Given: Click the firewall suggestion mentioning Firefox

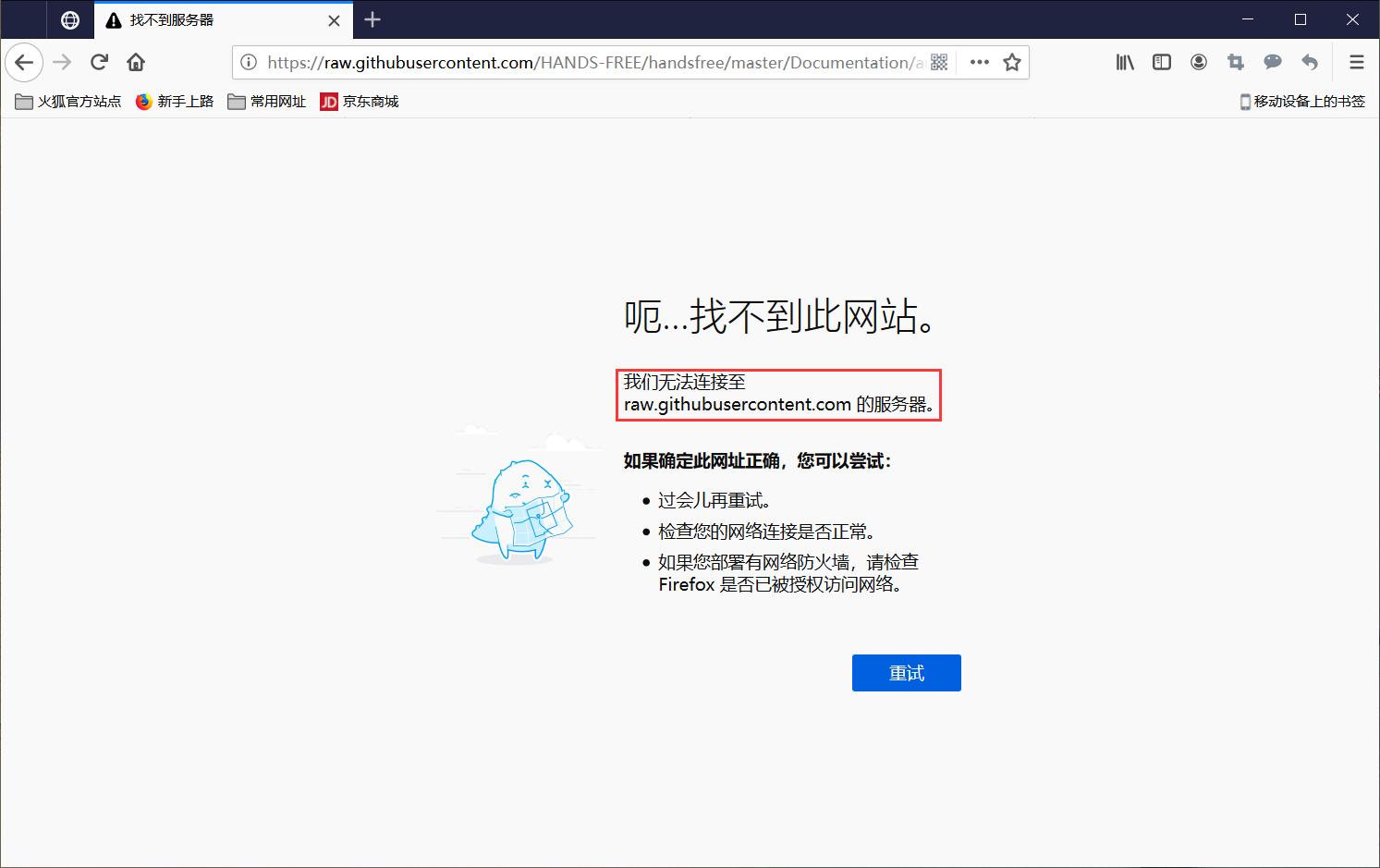Looking at the screenshot, I should pyautogui.click(x=788, y=573).
